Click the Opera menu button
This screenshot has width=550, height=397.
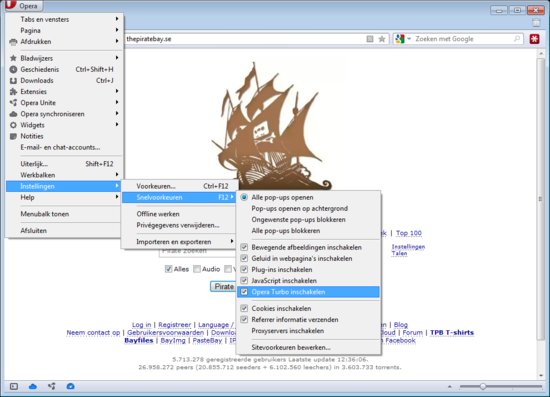click(24, 6)
